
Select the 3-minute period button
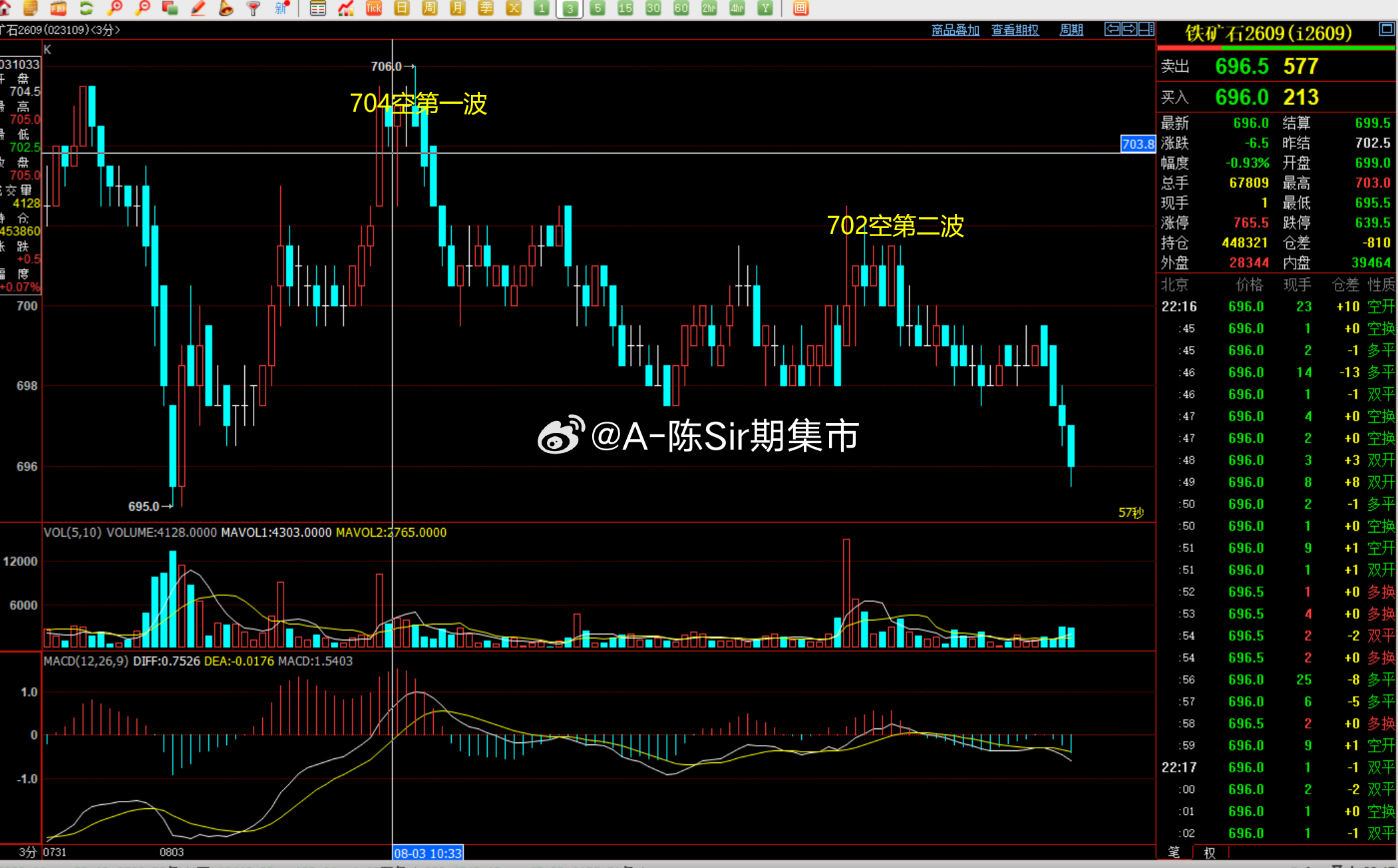tap(570, 9)
